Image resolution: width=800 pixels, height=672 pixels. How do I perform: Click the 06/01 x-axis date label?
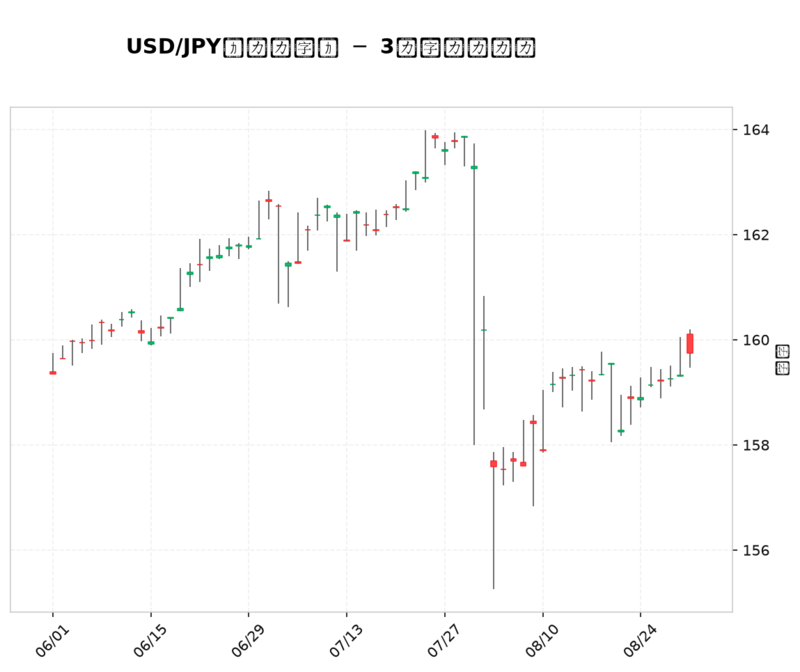52,640
